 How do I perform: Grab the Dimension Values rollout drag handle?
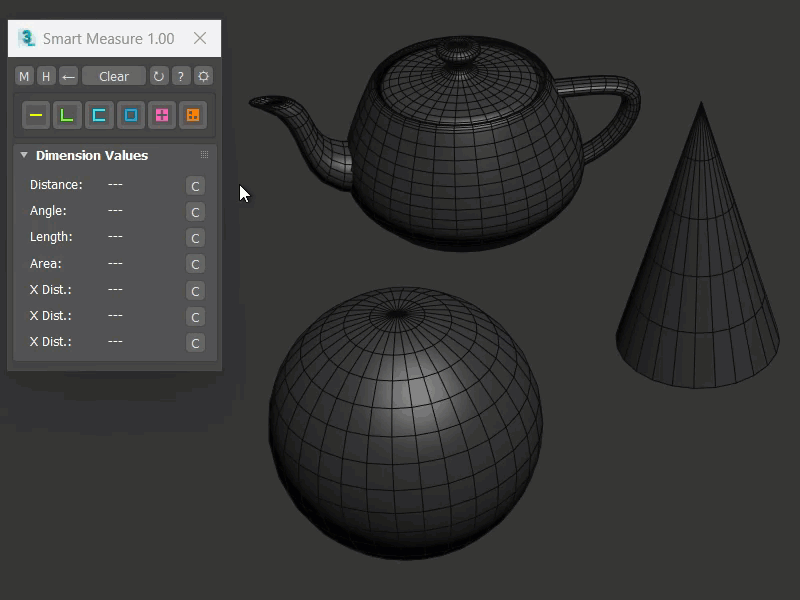tap(204, 155)
